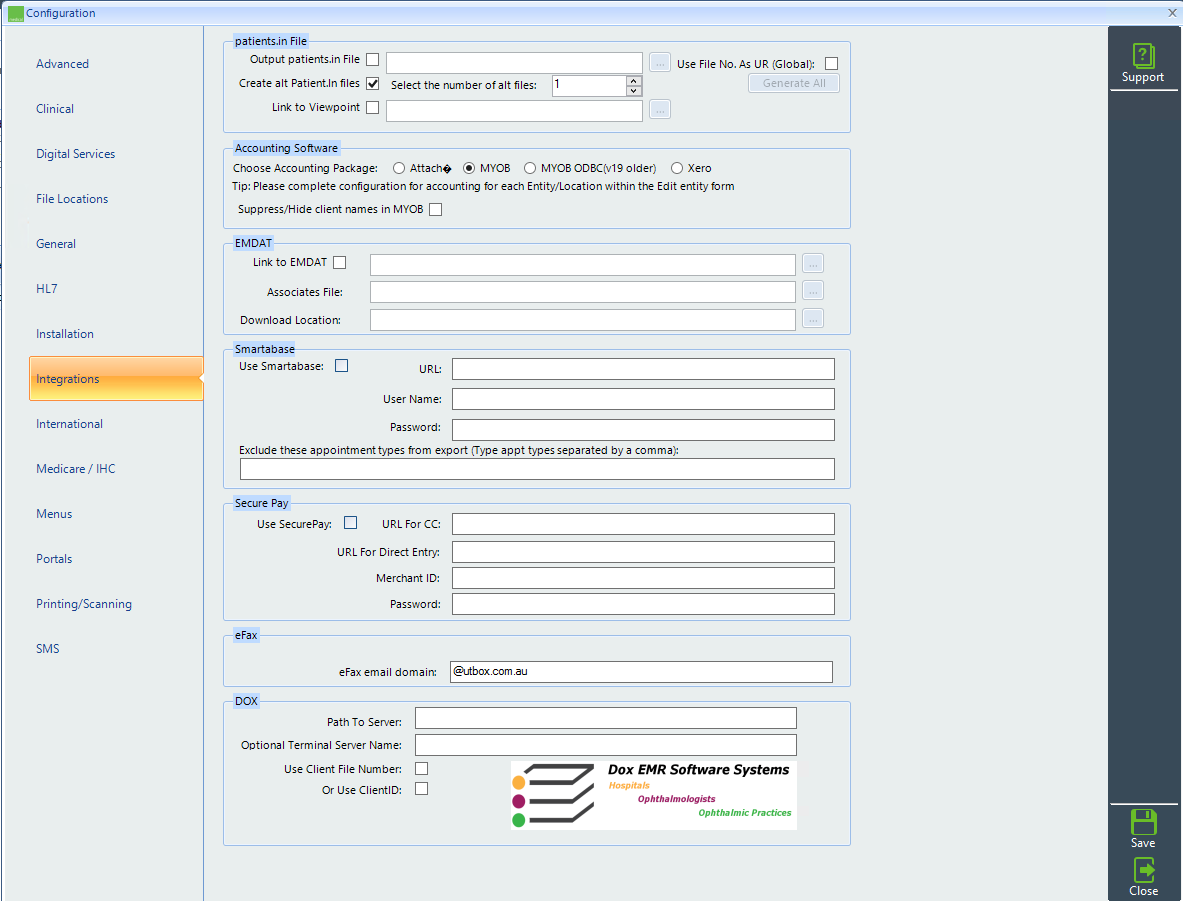Browse for the Link to EMDAT path

point(813,263)
